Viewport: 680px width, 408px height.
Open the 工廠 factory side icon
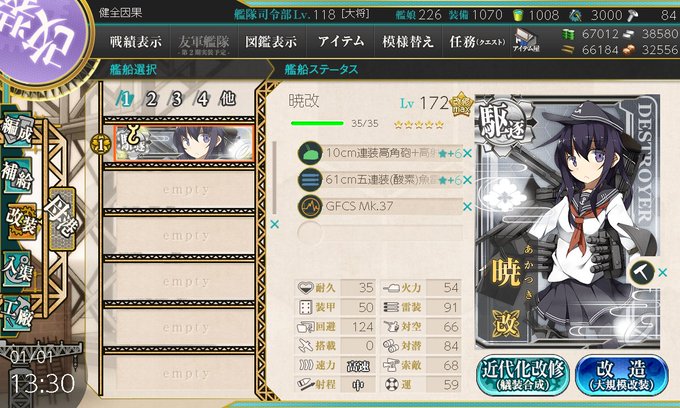[x=17, y=313]
